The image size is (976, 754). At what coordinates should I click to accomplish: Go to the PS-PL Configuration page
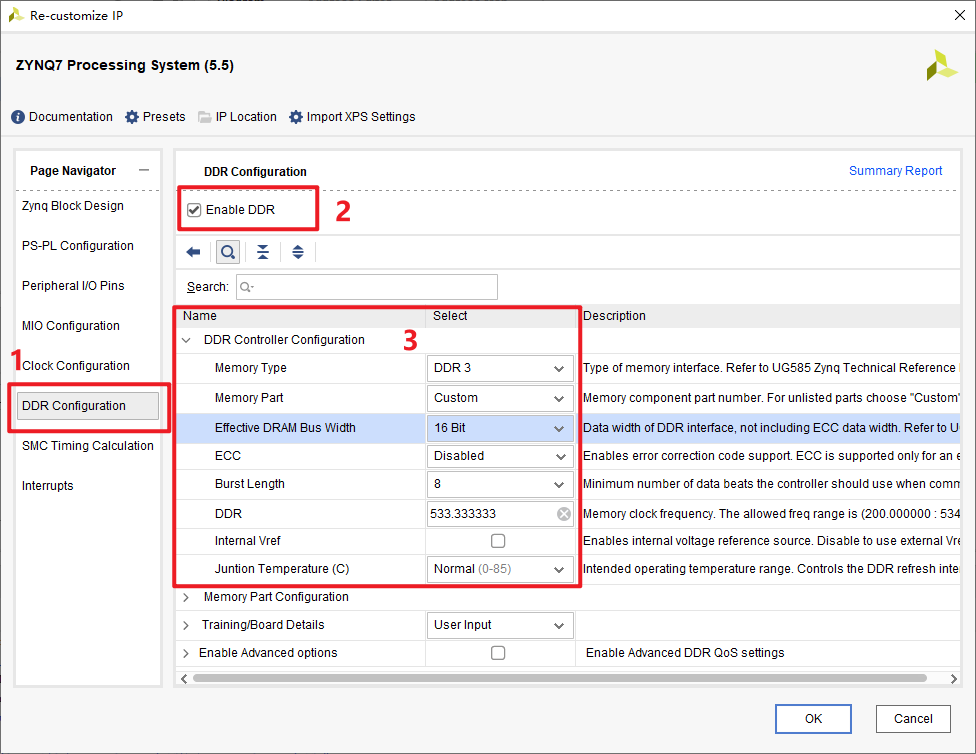[78, 246]
